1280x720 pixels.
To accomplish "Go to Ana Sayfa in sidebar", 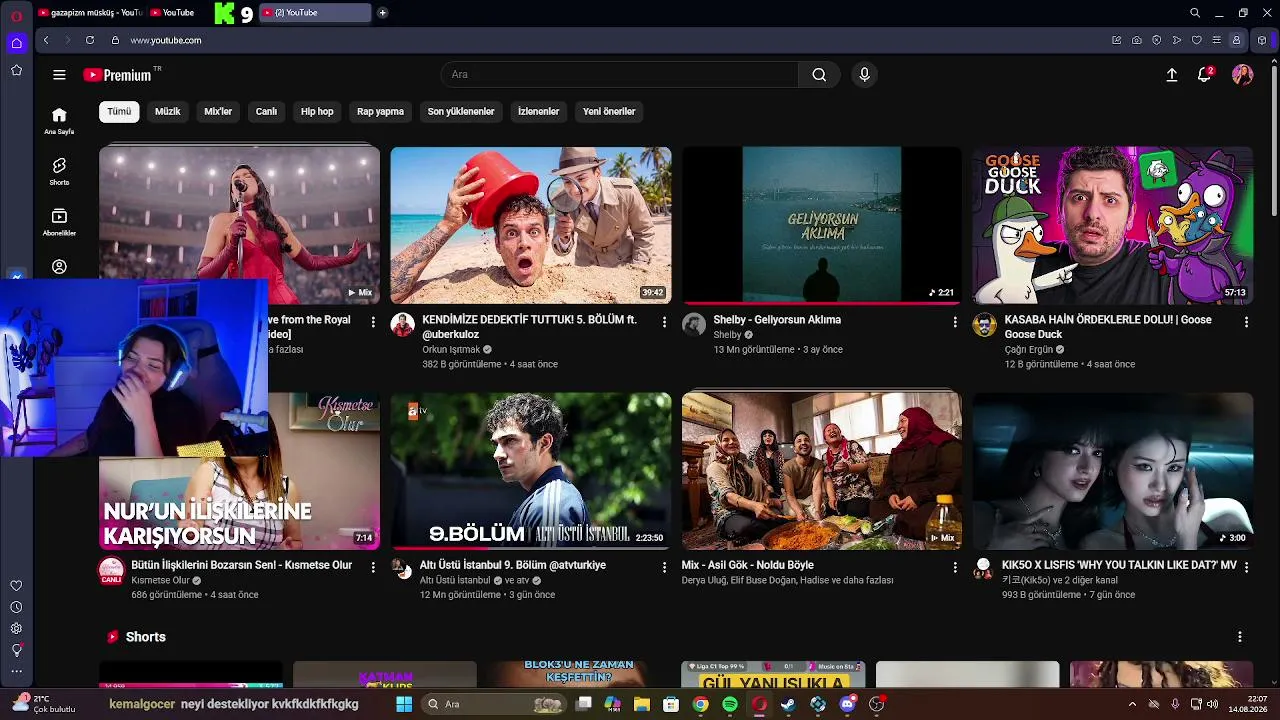I will (59, 120).
